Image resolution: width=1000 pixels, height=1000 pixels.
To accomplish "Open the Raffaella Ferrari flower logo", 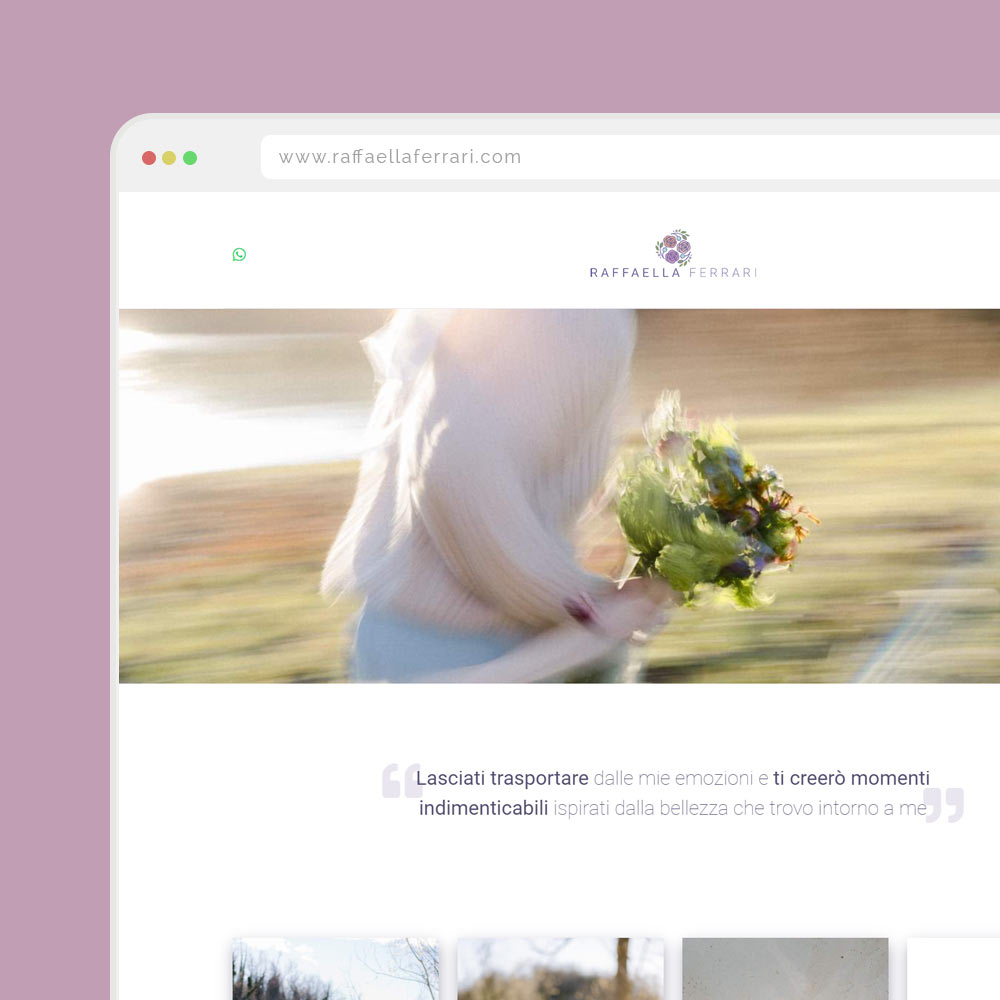I will pos(673,254).
